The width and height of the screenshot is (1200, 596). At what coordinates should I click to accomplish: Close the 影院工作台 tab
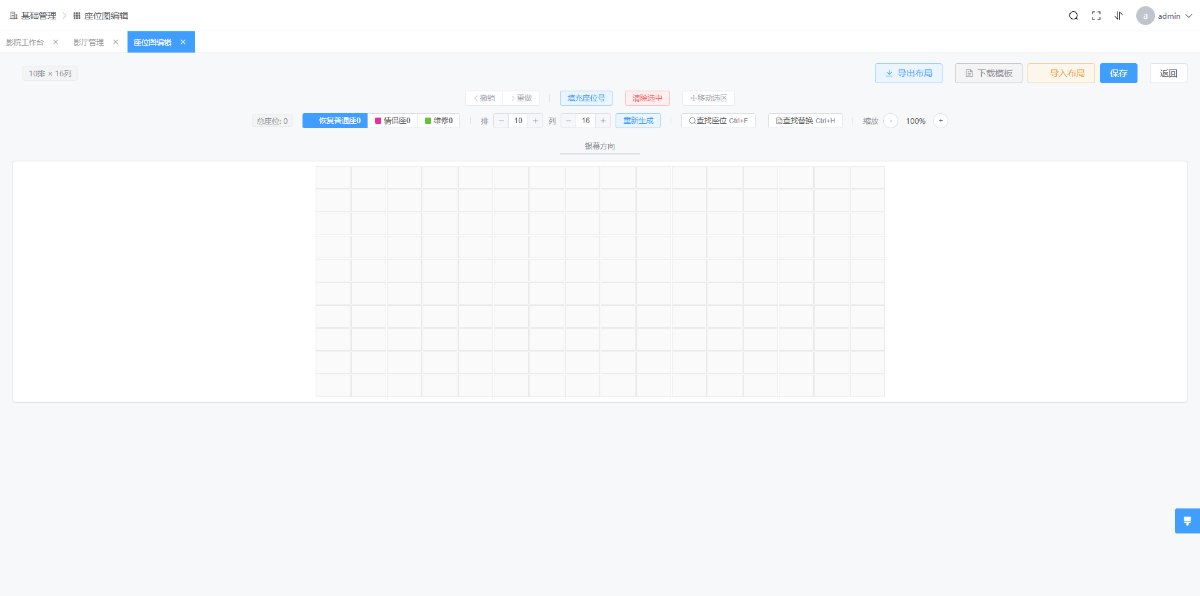[x=56, y=42]
